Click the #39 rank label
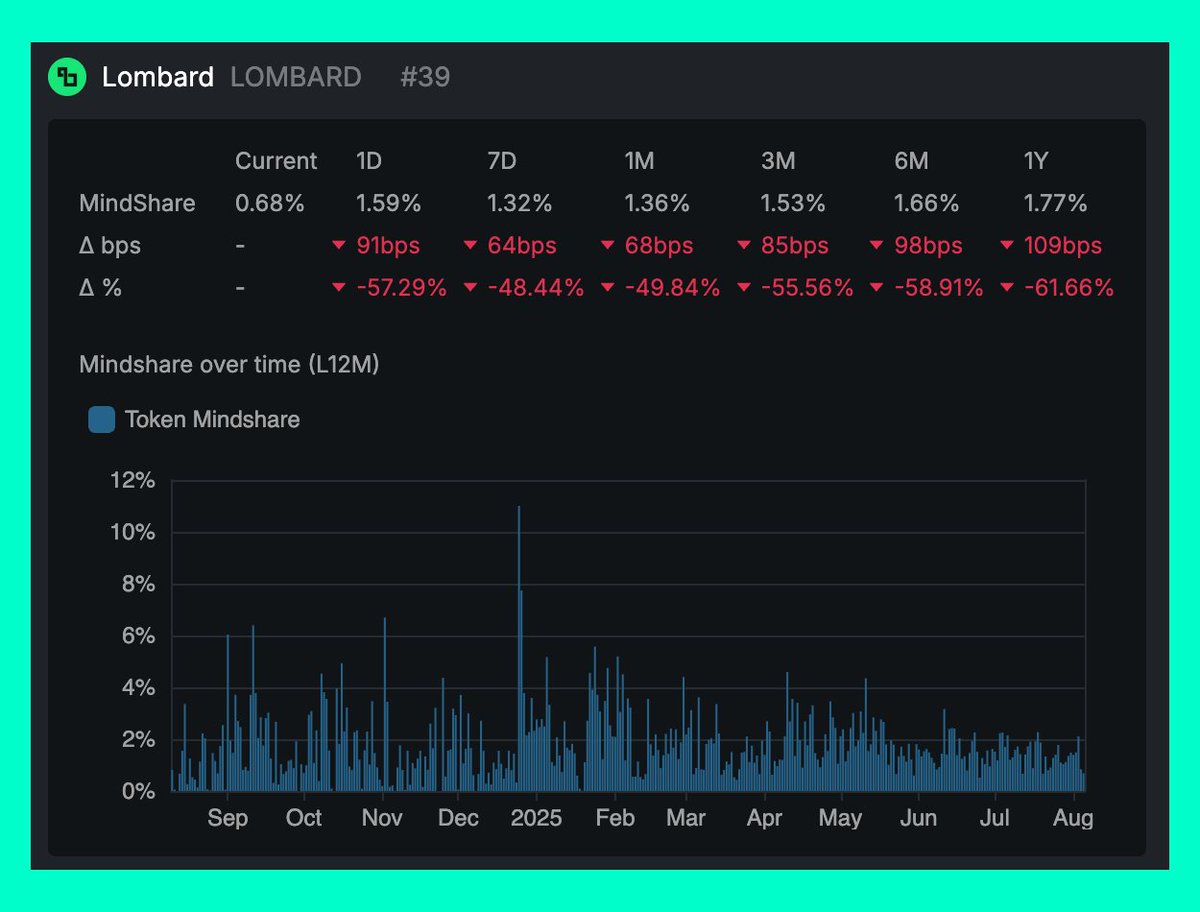This screenshot has height=912, width=1200. [425, 77]
